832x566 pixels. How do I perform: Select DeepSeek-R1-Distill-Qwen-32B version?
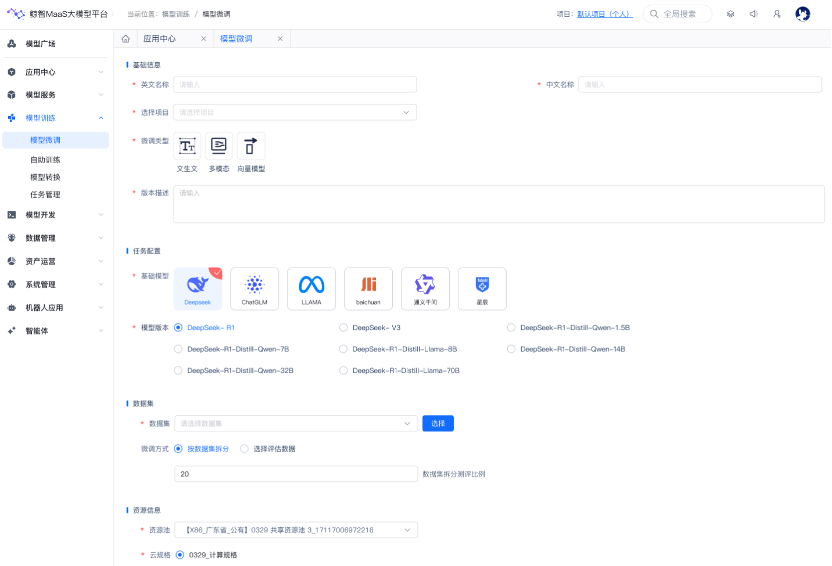click(178, 371)
